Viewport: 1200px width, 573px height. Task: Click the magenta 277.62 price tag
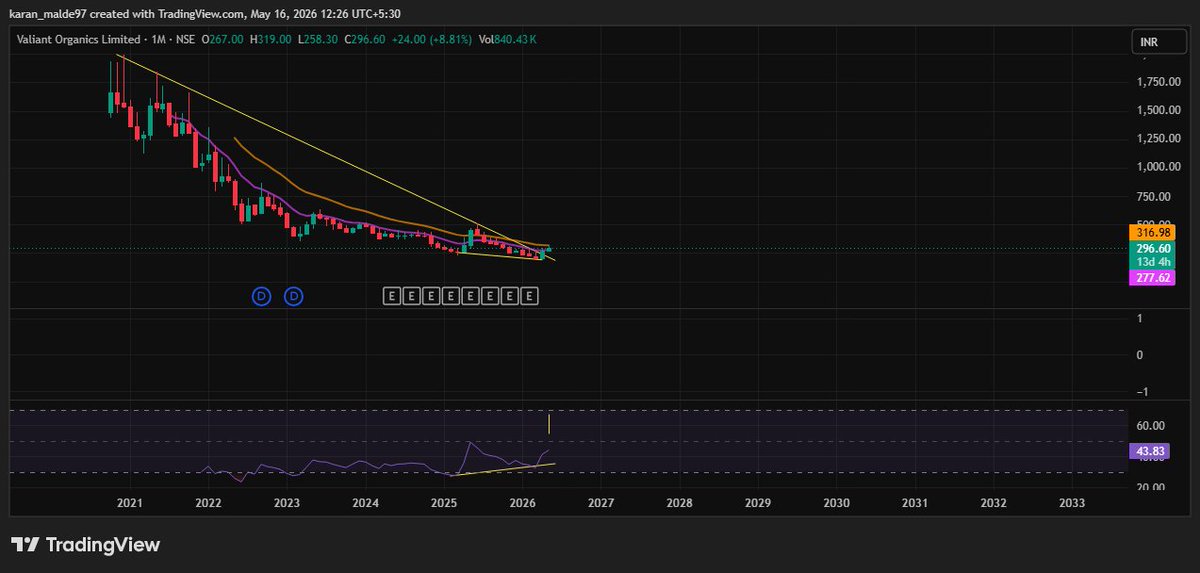(1153, 277)
